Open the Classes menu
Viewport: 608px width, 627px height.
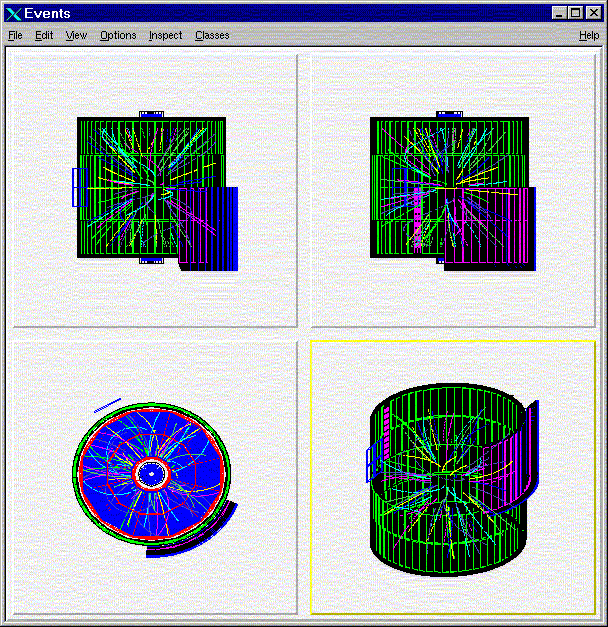tap(212, 35)
